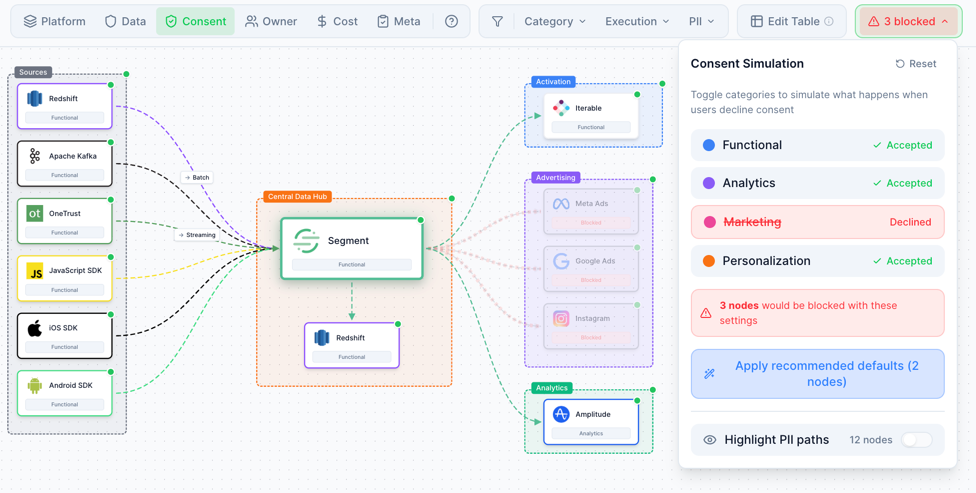Click the Iterable node icon
The height and width of the screenshot is (493, 976).
(x=561, y=108)
